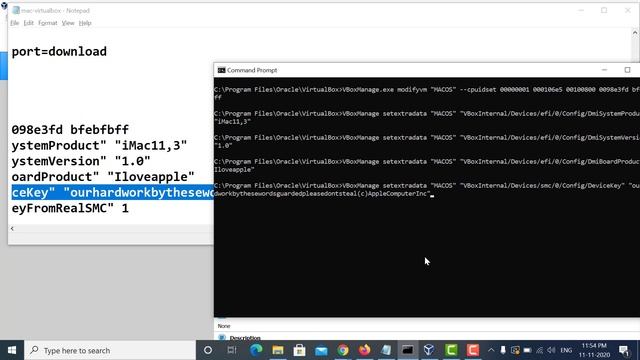Open Task View on taskbar
The image size is (640, 360).
(232, 350)
